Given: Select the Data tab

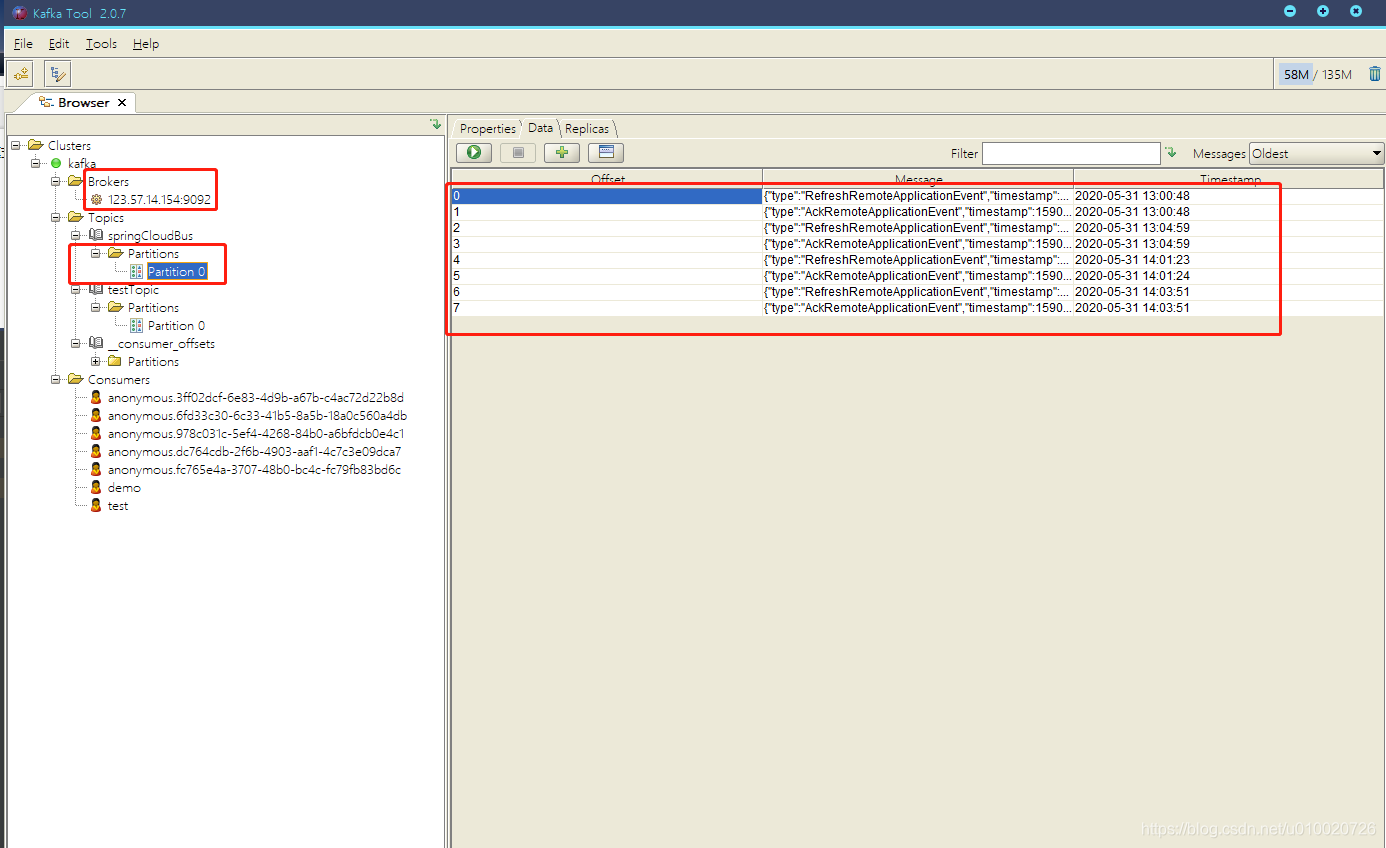Looking at the screenshot, I should point(540,128).
